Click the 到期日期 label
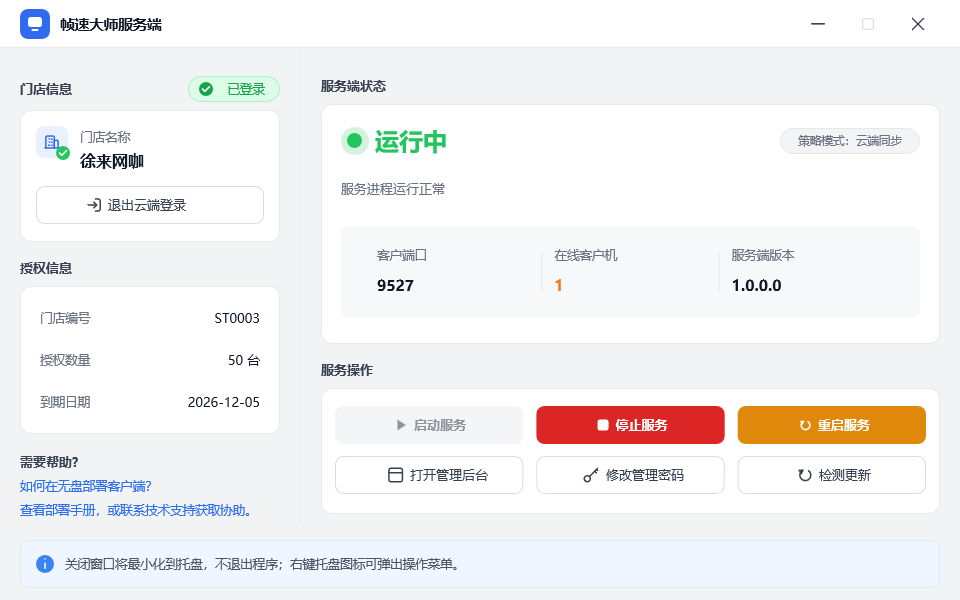 click(66, 402)
